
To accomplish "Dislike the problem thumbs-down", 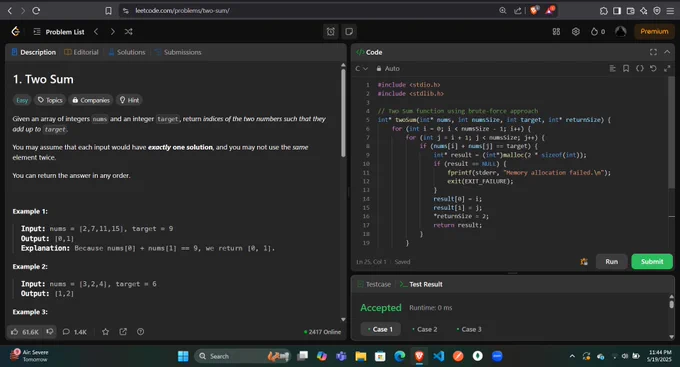I will pos(50,332).
